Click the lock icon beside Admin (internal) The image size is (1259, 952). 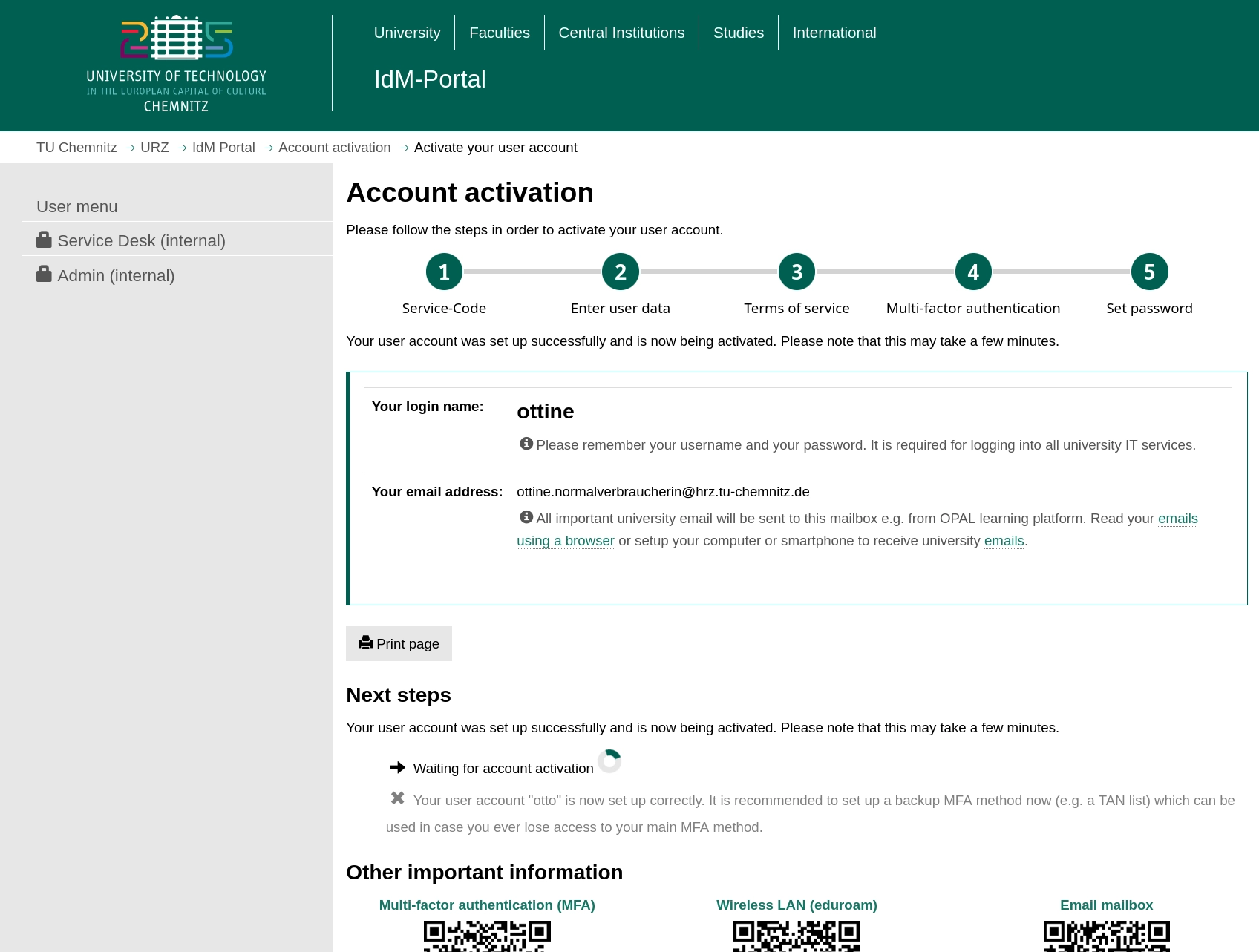coord(44,274)
